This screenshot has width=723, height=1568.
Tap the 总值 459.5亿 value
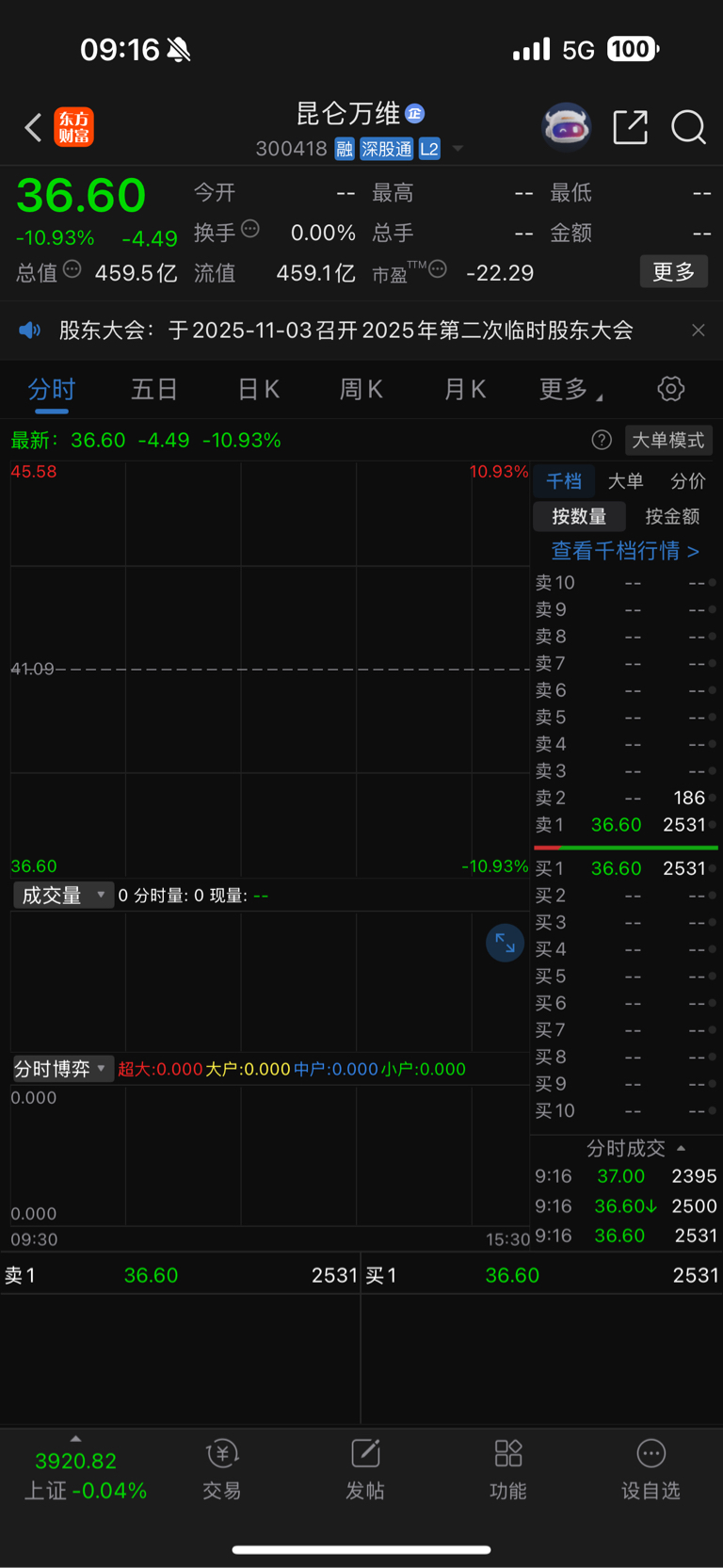tap(136, 273)
